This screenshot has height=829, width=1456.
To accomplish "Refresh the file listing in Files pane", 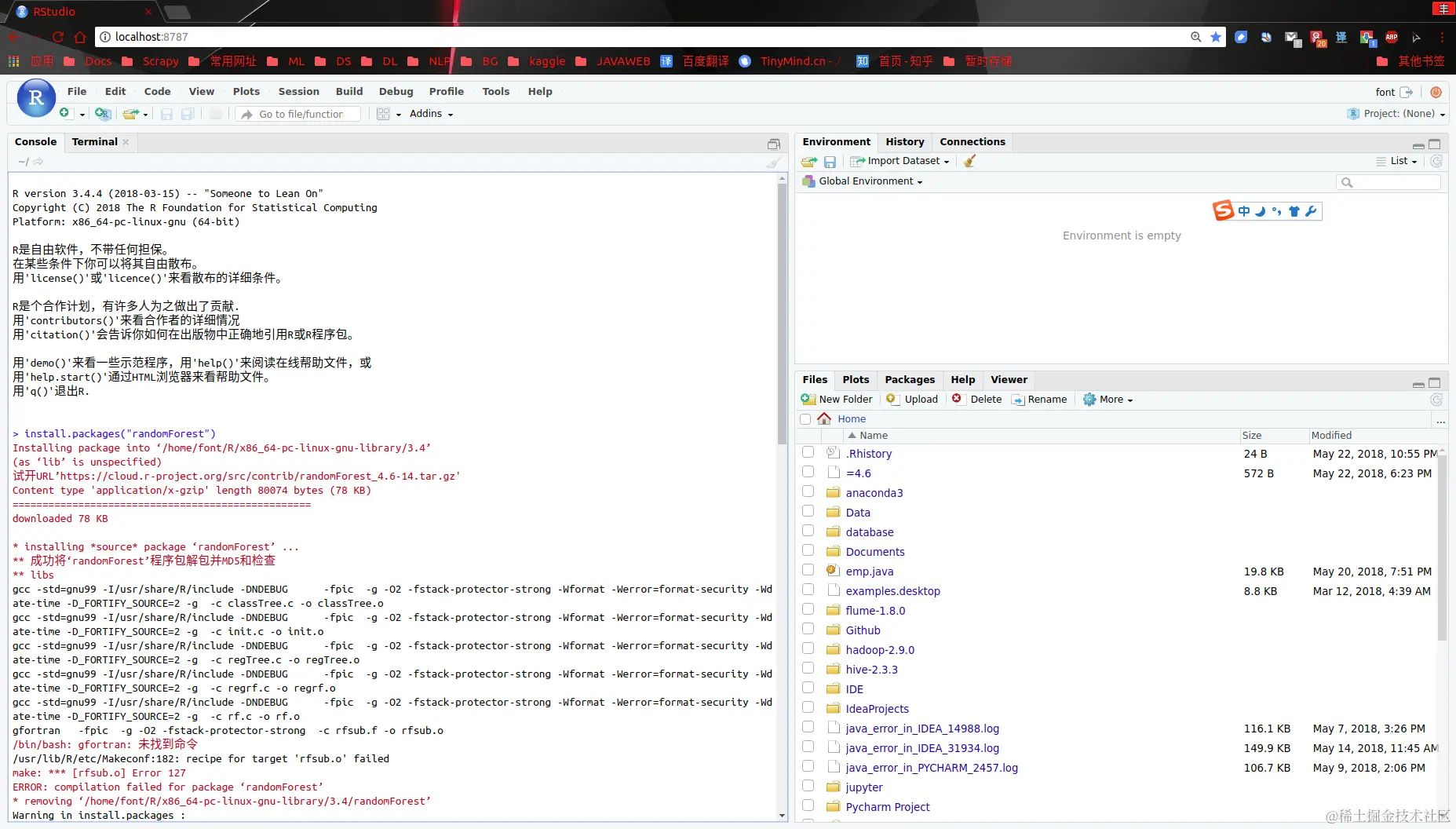I will coord(1437,400).
